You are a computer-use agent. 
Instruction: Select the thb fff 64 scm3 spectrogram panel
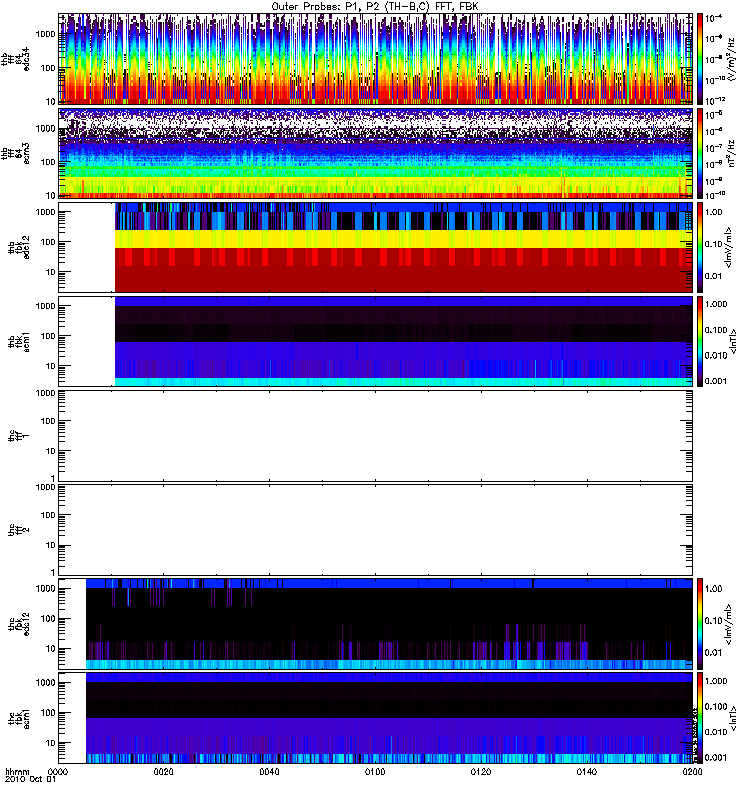pos(376,153)
